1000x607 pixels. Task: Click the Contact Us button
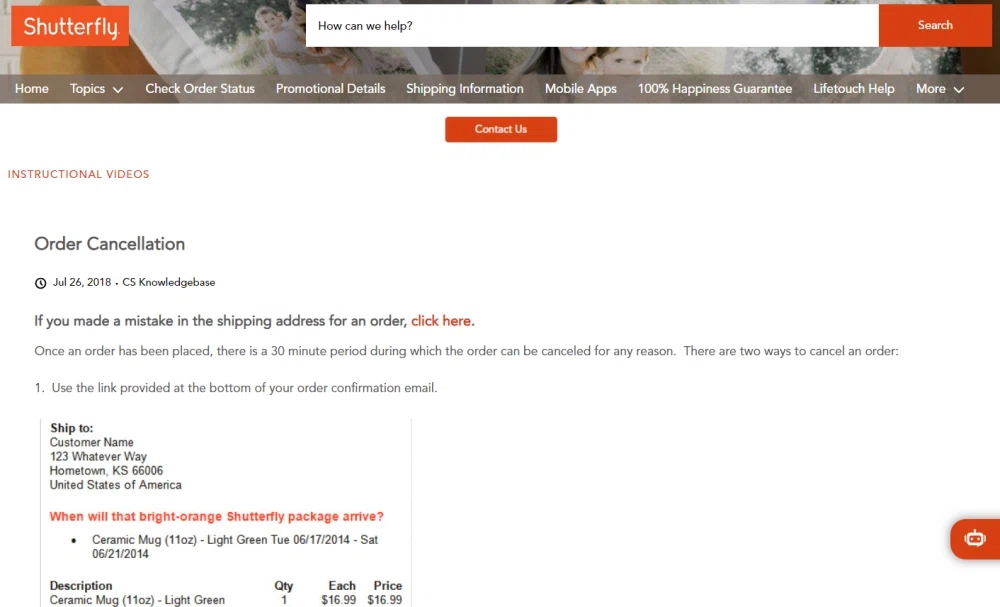pyautogui.click(x=501, y=129)
